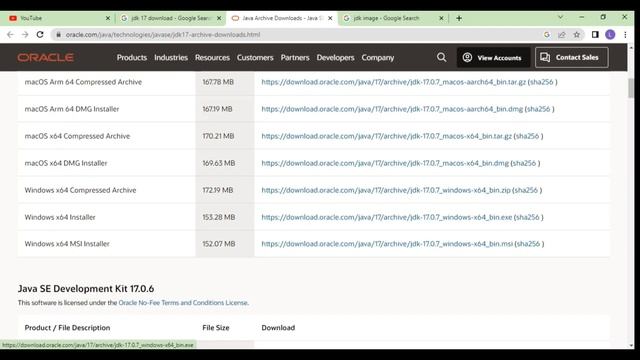
Task: Select 'Java SE Development Kit 17.0.6' heading
Action: (x=86, y=289)
